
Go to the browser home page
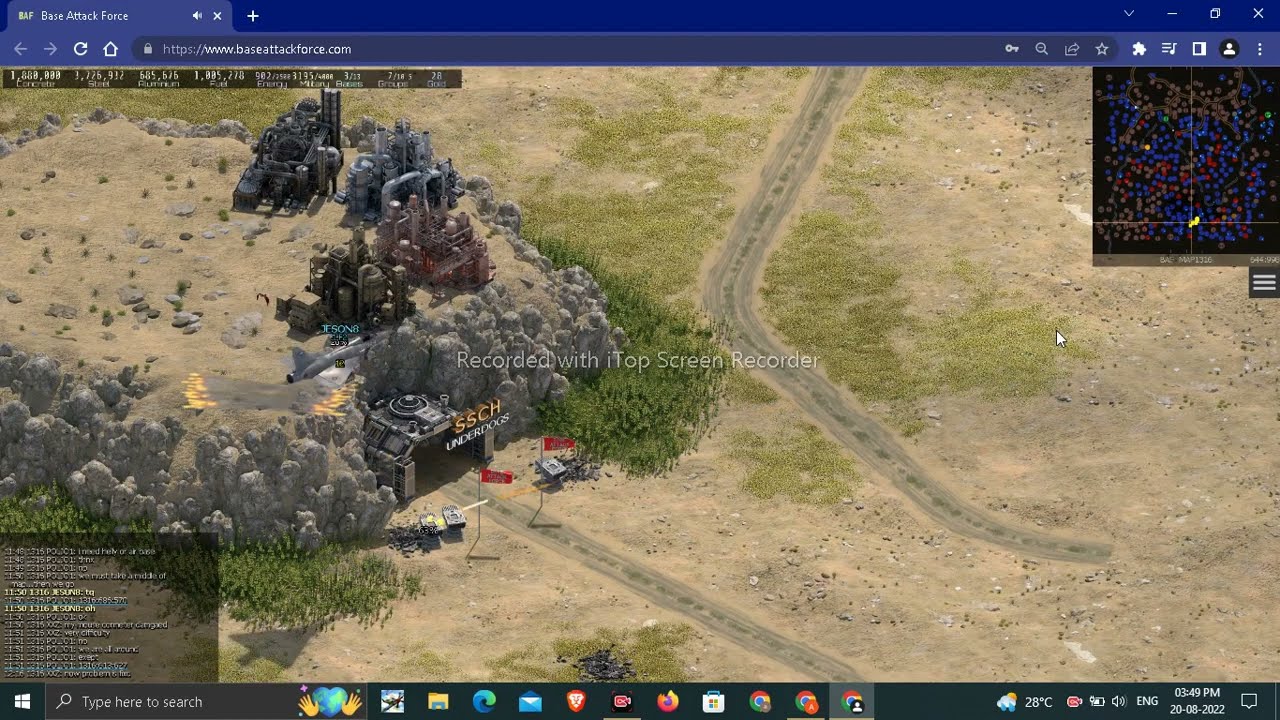coord(110,49)
